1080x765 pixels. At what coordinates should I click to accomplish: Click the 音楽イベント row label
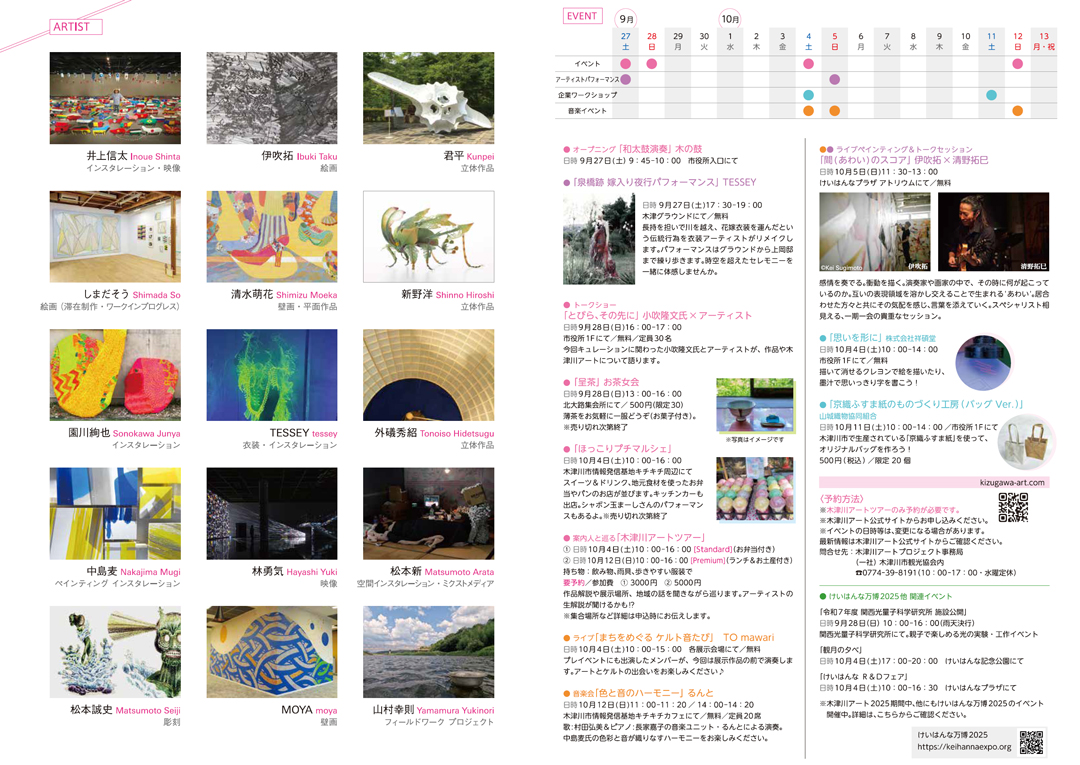pyautogui.click(x=589, y=111)
